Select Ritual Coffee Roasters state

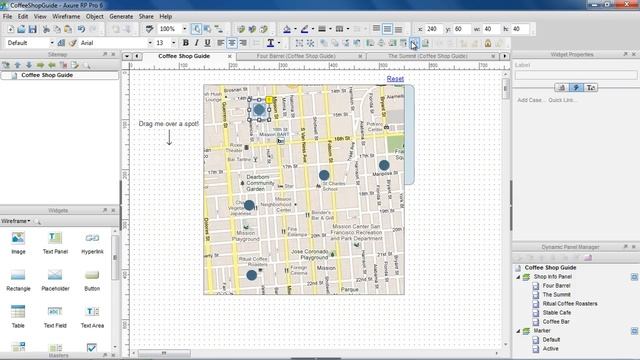coord(570,304)
